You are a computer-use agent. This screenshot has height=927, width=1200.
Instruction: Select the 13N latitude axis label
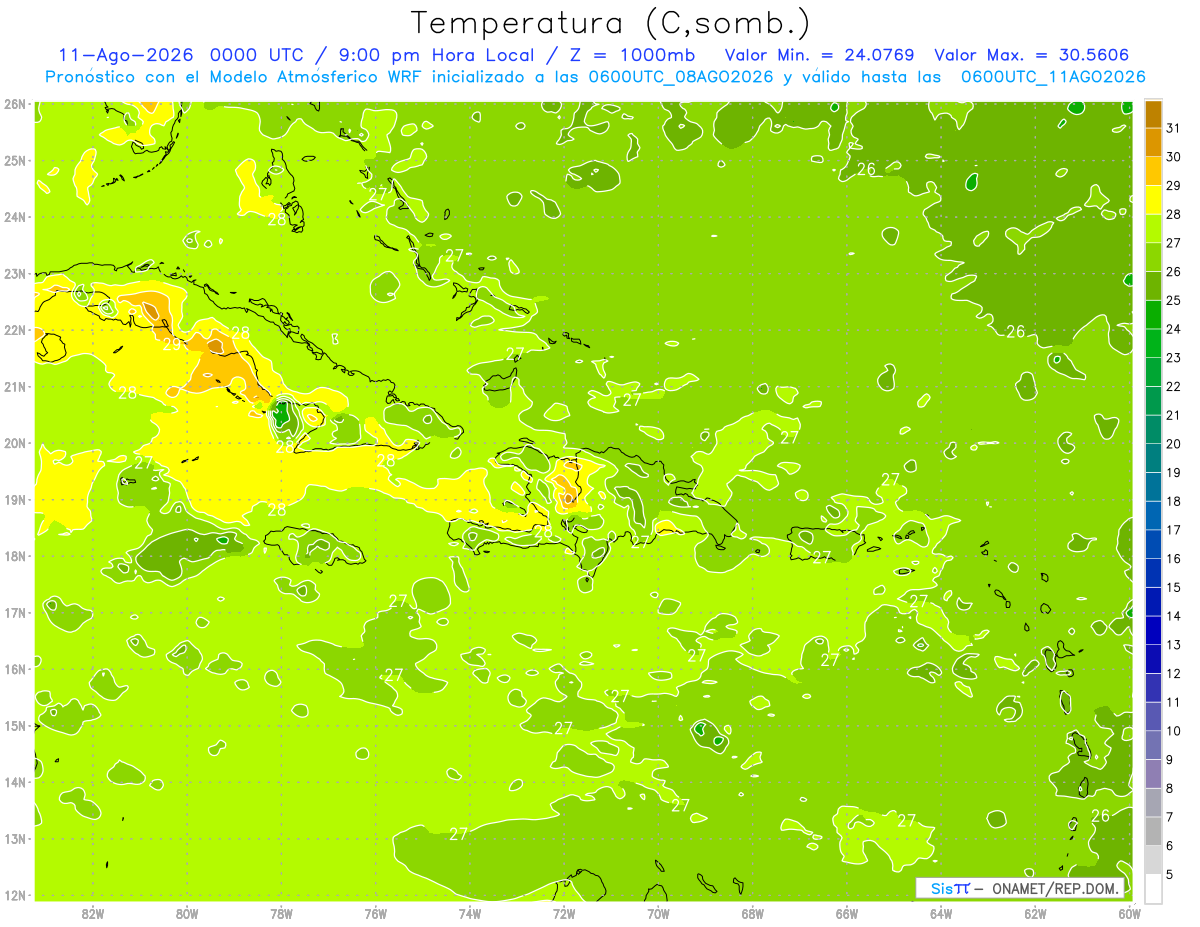click(15, 839)
